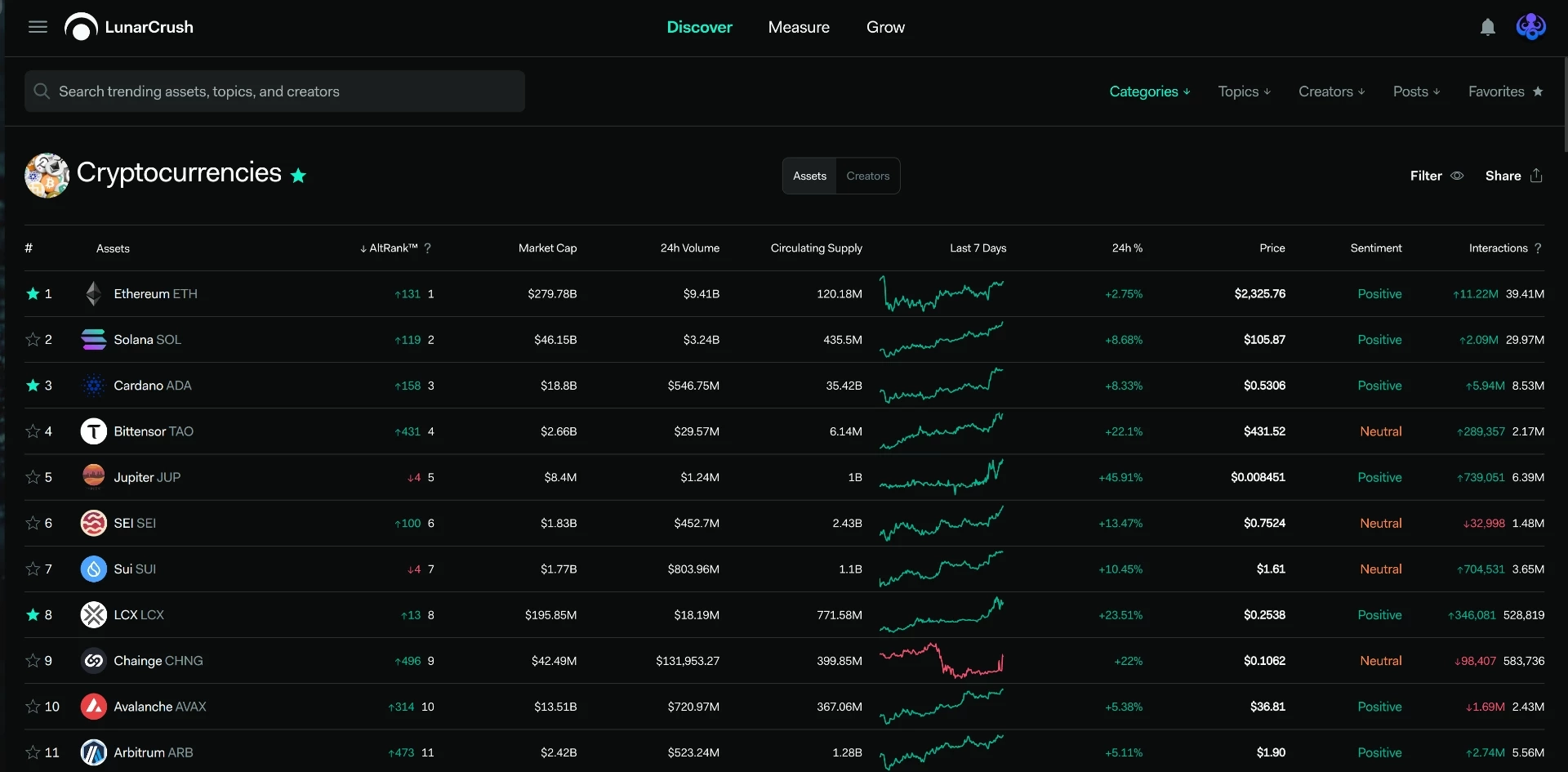Open the user profile avatar

tap(1530, 27)
